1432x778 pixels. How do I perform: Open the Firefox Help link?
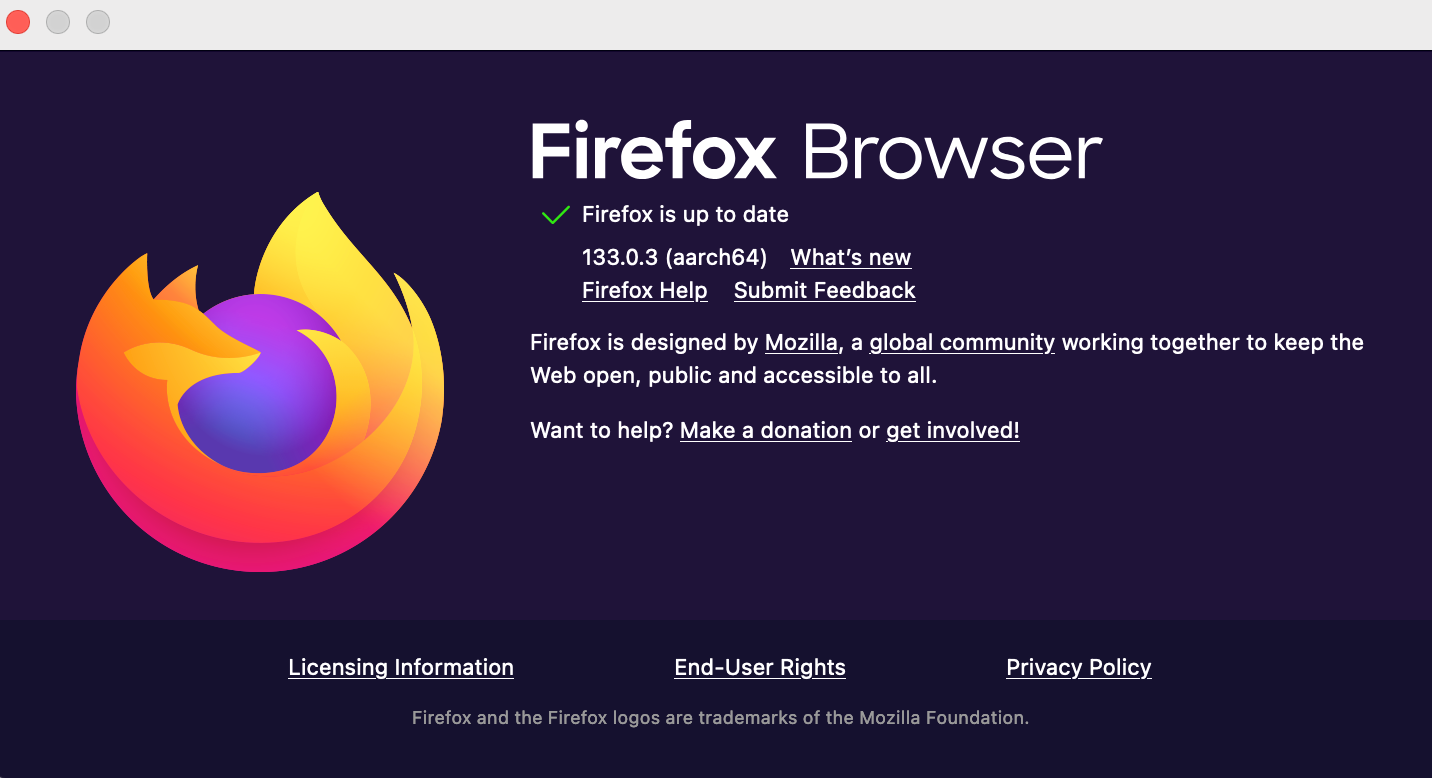pyautogui.click(x=645, y=291)
